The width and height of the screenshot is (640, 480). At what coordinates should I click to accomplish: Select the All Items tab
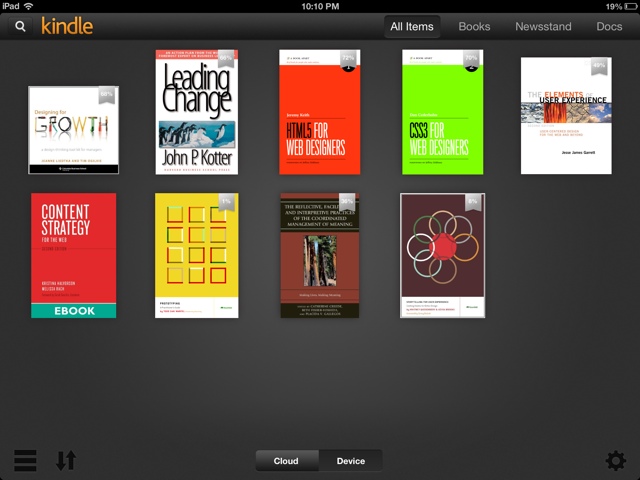click(x=412, y=27)
